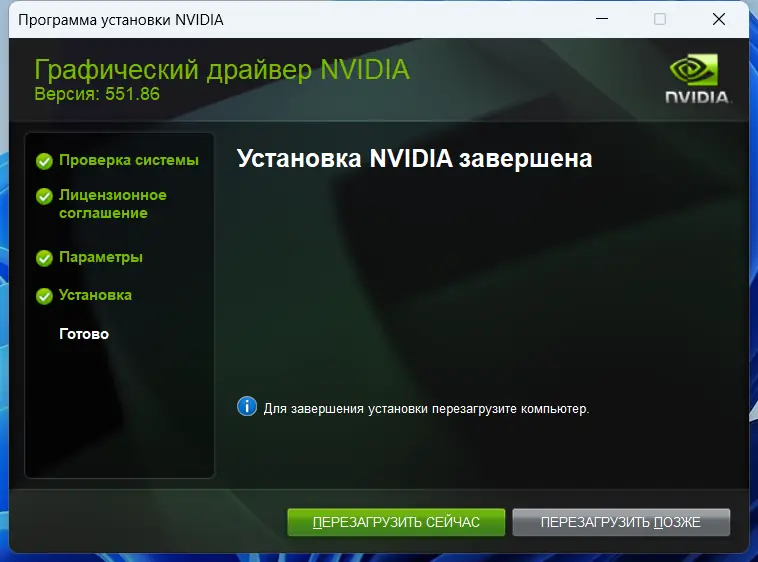The width and height of the screenshot is (758, 562).
Task: Select the Лицензионное соглашение step label
Action: point(113,204)
